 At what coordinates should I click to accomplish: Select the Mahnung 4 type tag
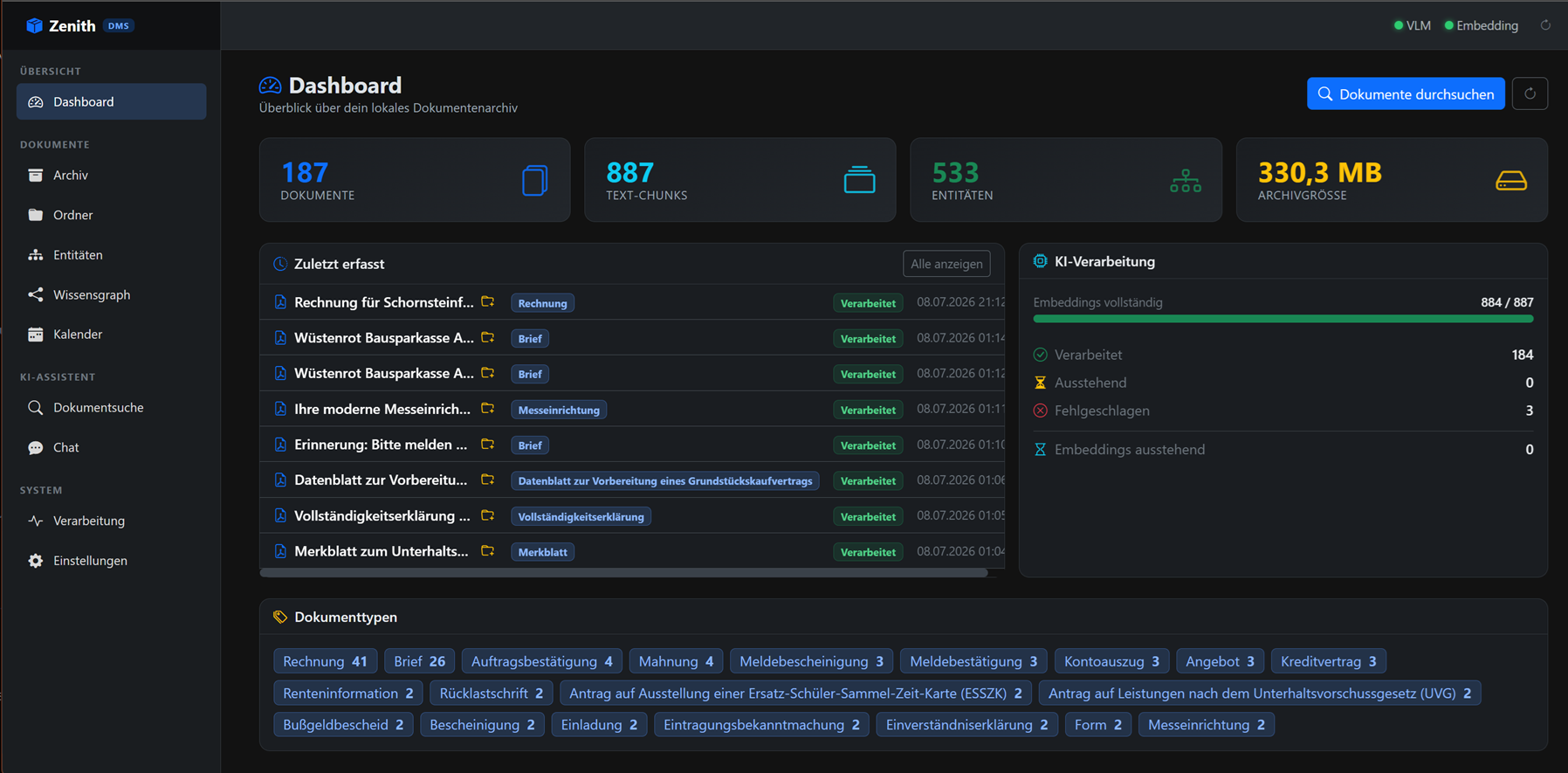coord(676,661)
